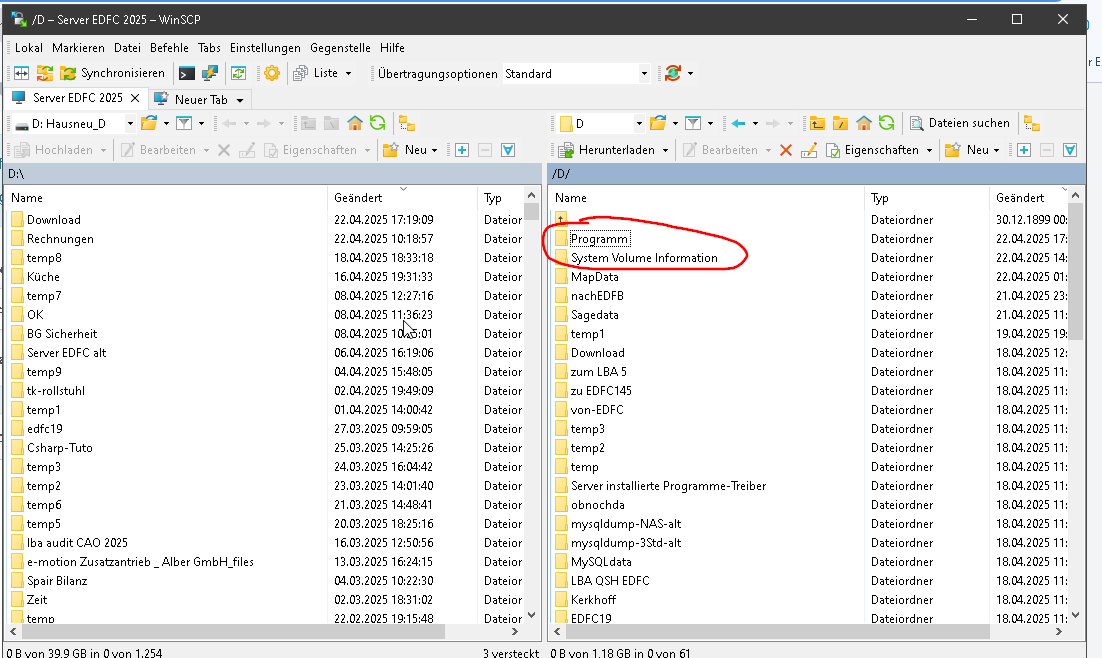Expand the Neuer Tab dropdown arrow
This screenshot has height=658, width=1102.
coord(240,99)
